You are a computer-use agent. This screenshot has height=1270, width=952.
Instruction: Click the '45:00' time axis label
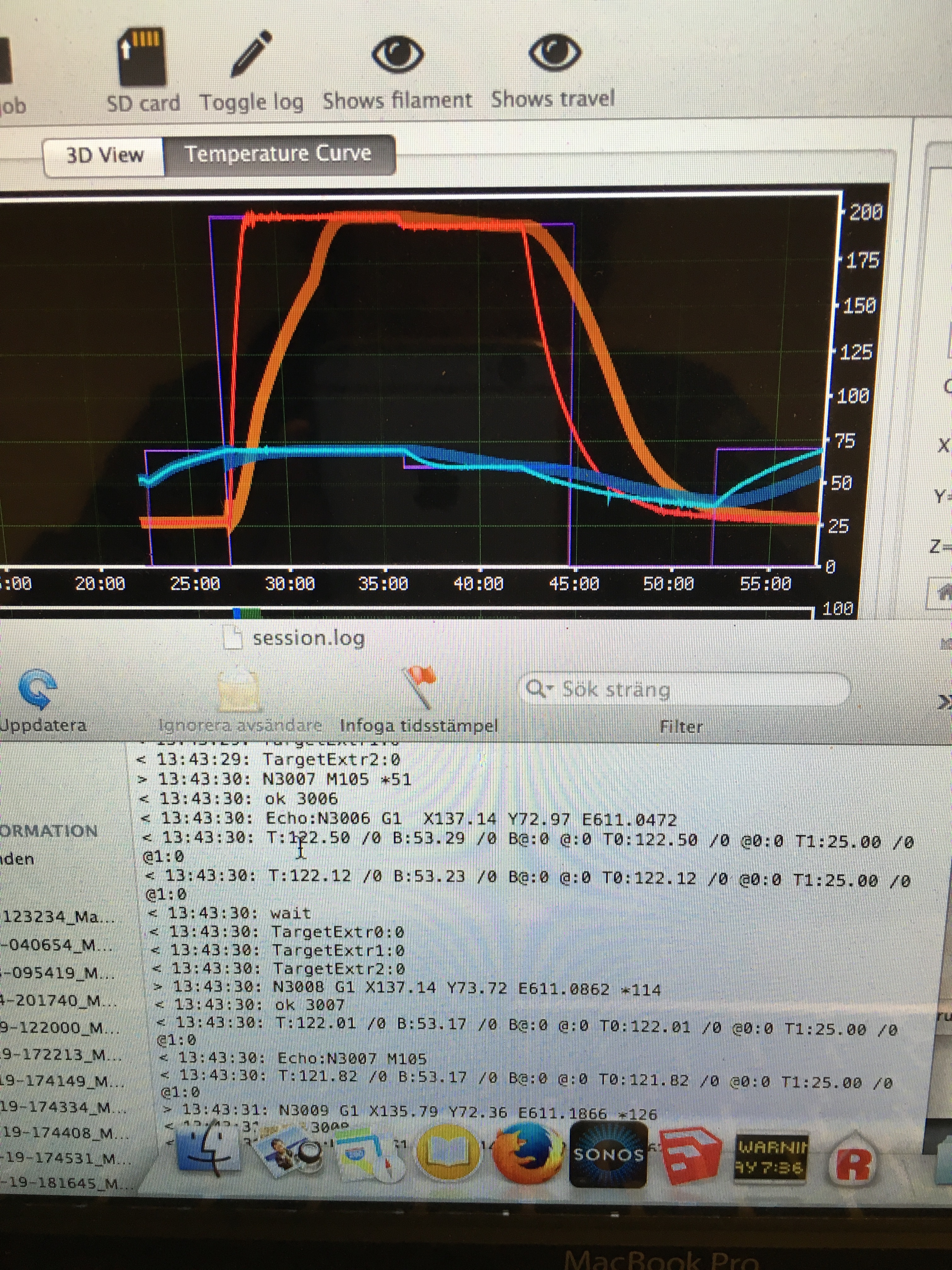click(x=574, y=584)
